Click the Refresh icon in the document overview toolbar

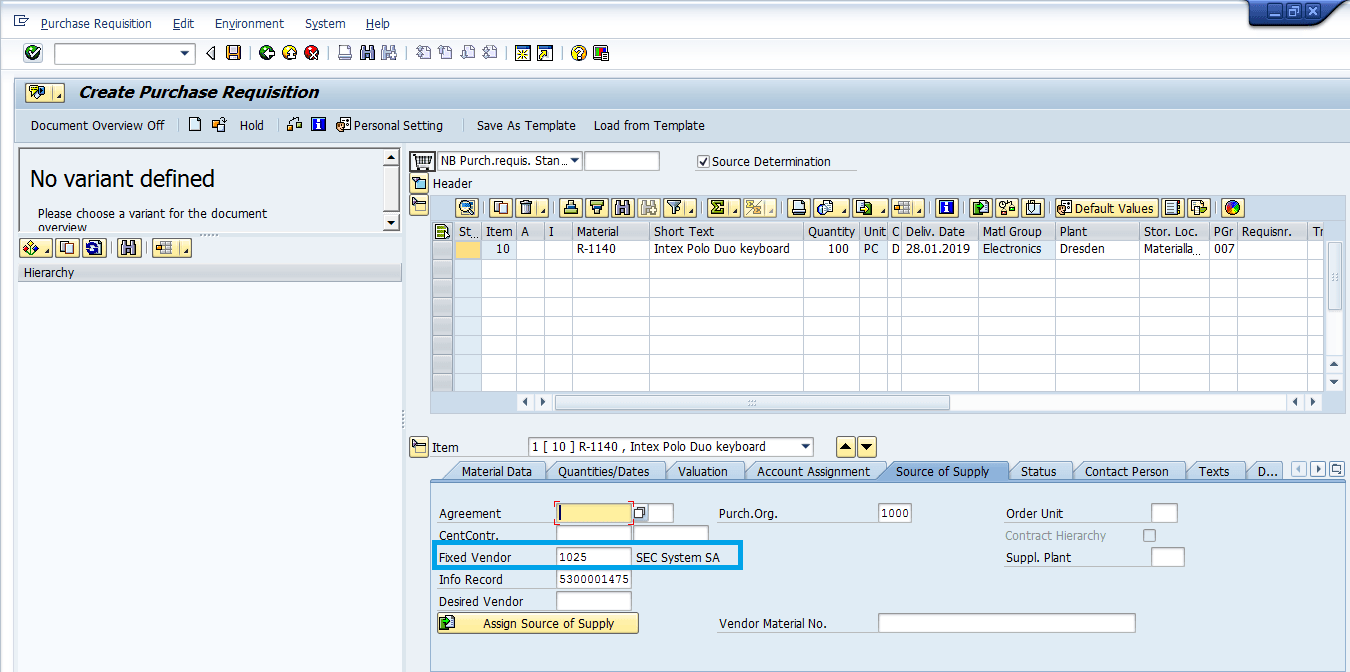[95, 248]
